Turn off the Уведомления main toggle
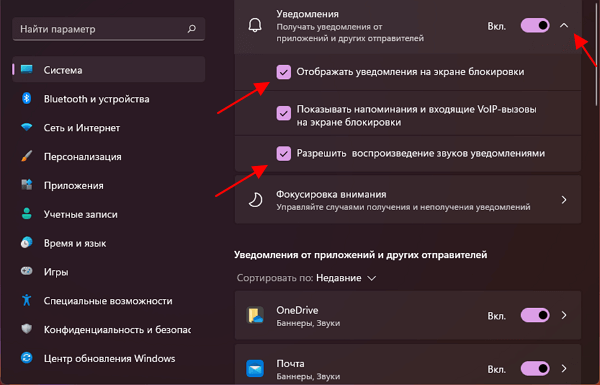The width and height of the screenshot is (600, 385). 535,26
